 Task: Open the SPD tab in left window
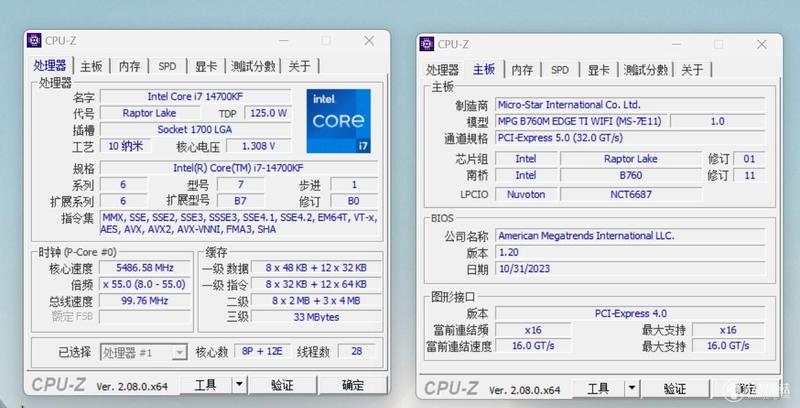(x=167, y=66)
